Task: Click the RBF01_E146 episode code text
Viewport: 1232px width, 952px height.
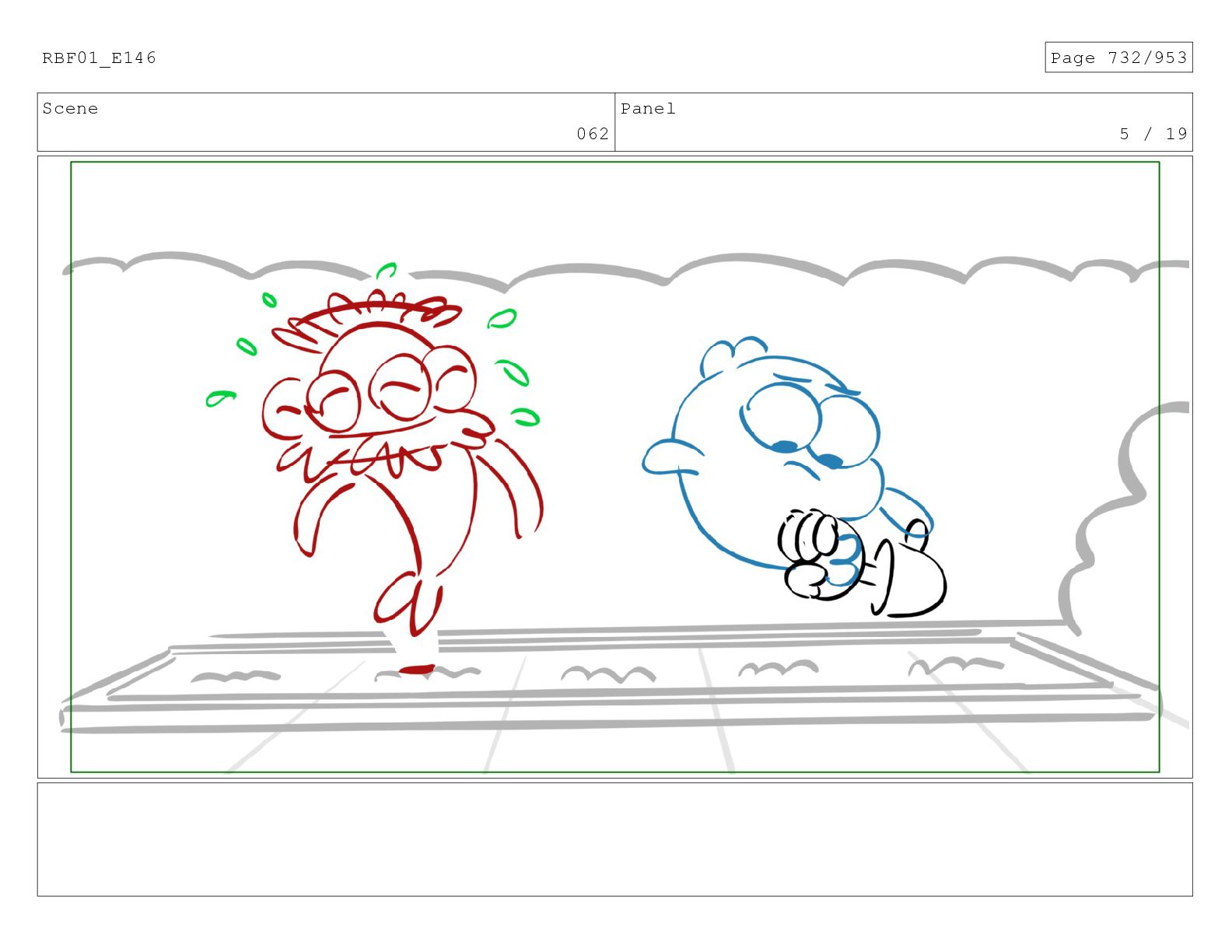Action: pyautogui.click(x=99, y=58)
